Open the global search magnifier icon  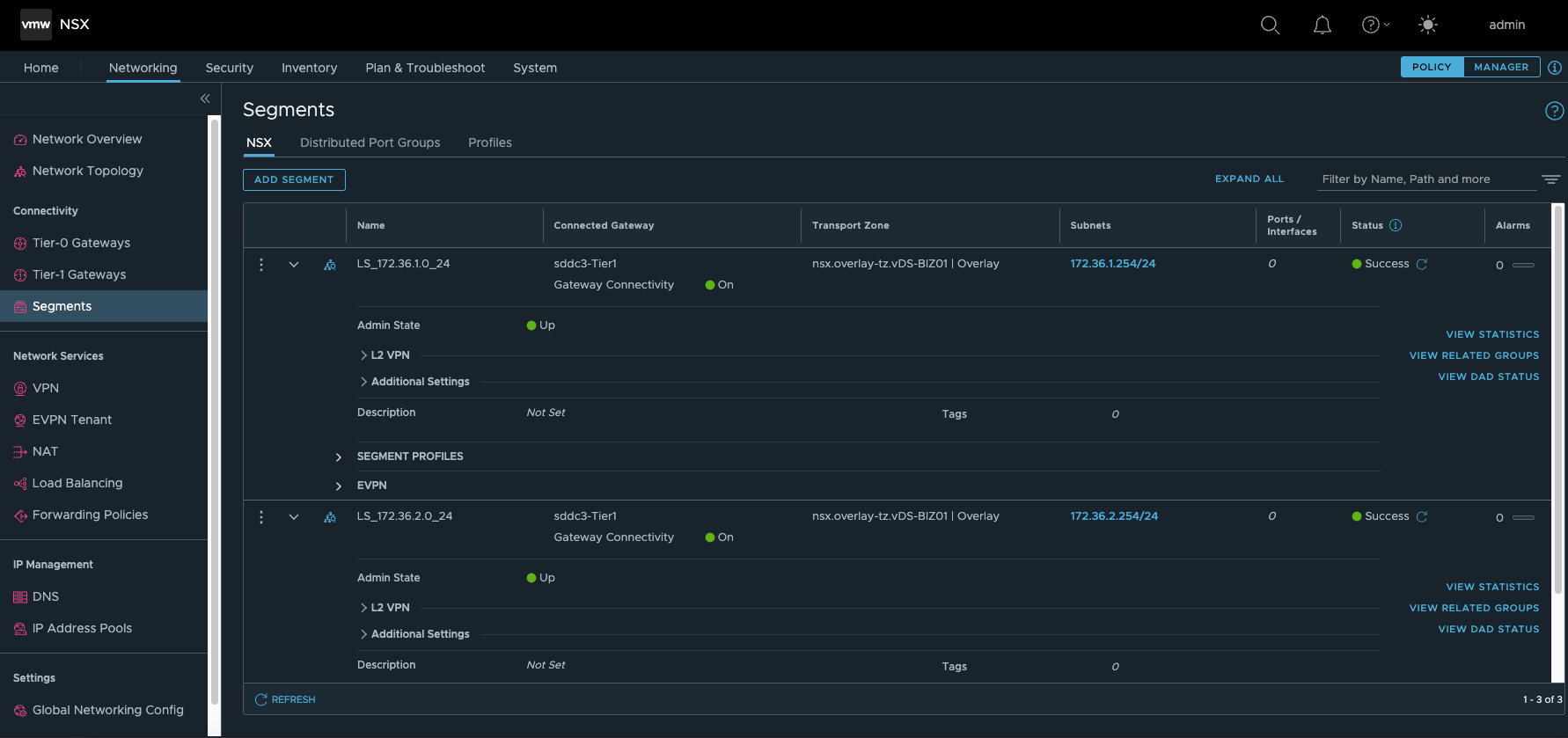click(x=1270, y=25)
